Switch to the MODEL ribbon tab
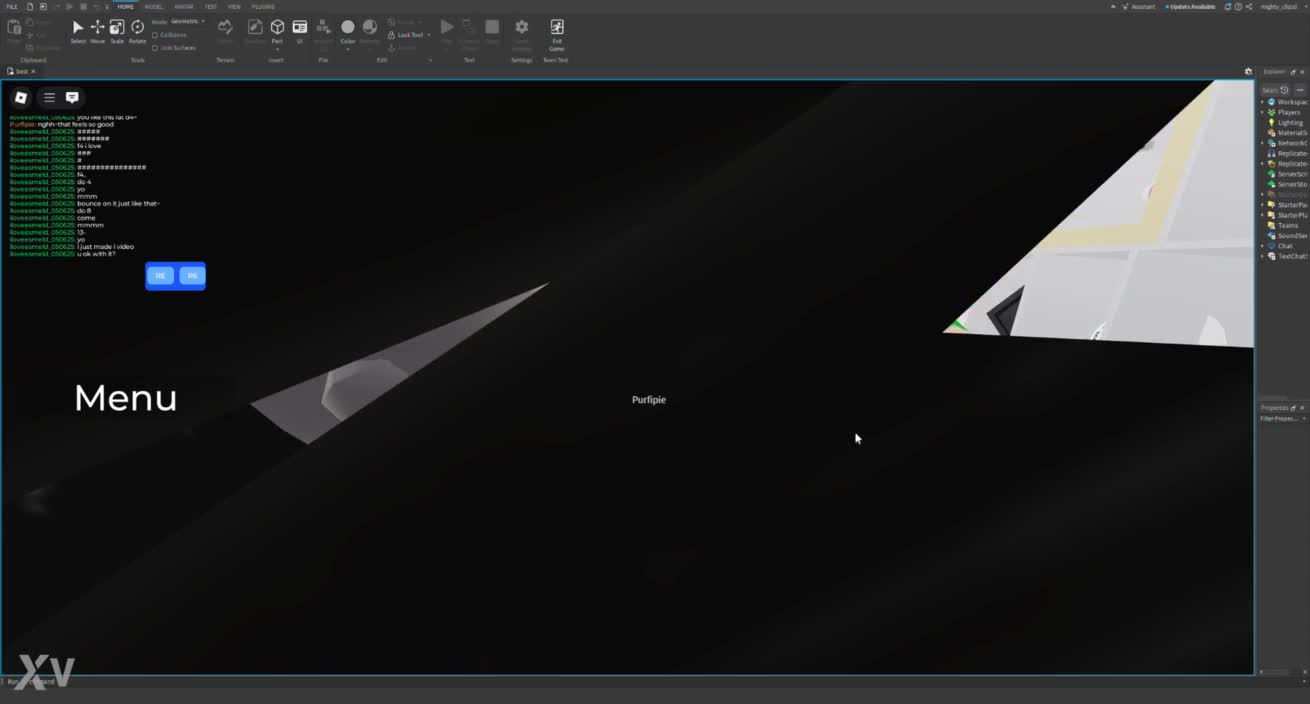1310x704 pixels. coord(154,6)
